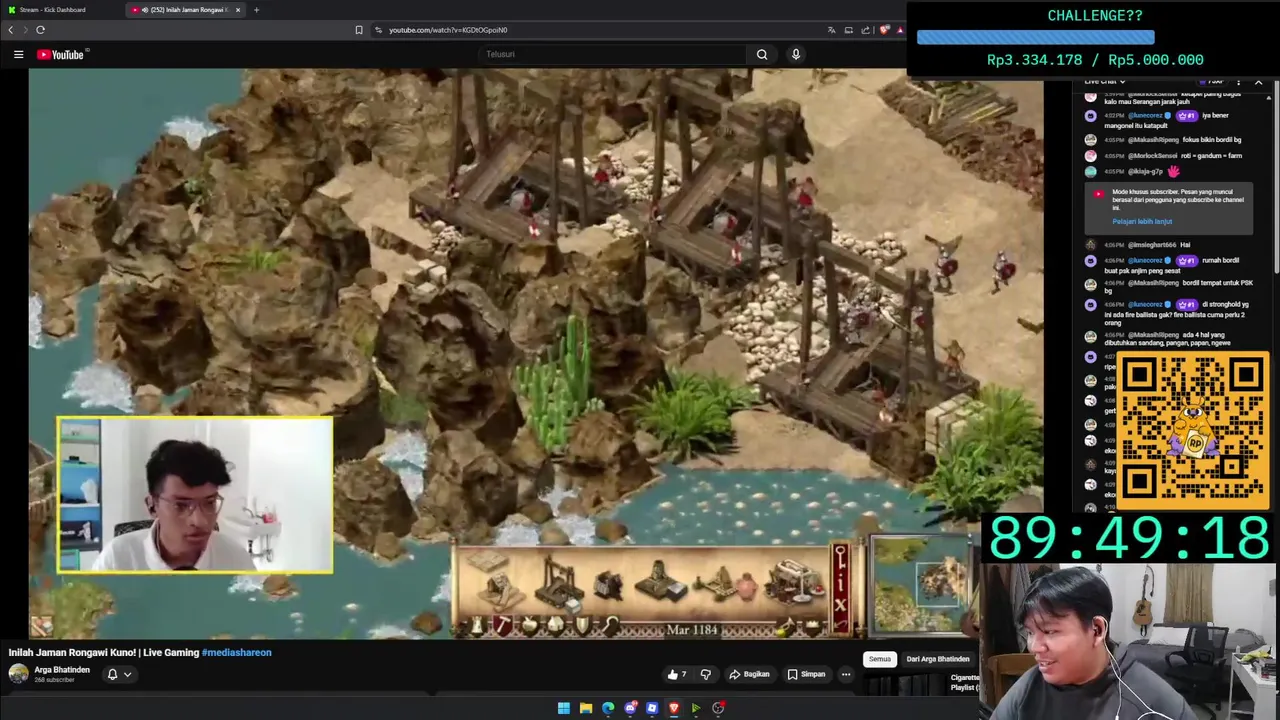Click the Mar 1184 date label
Screen dimensions: 1280x720
pos(692,630)
